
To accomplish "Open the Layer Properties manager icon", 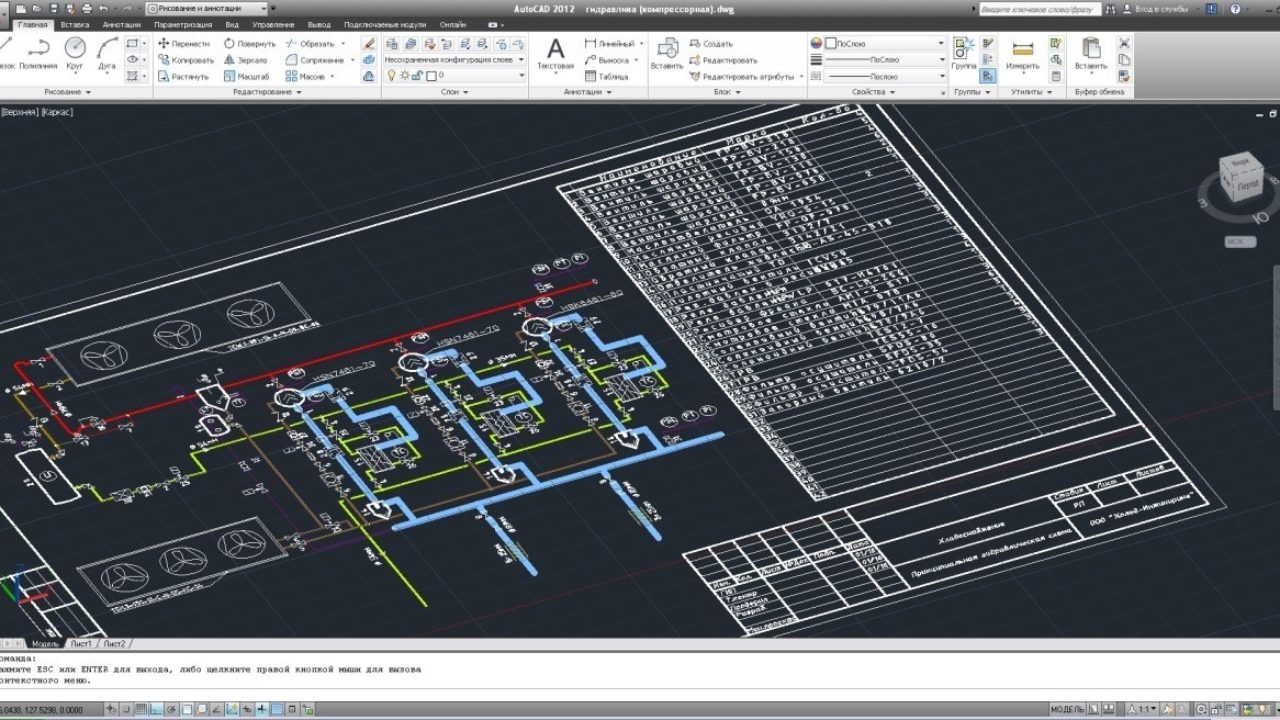I will pyautogui.click(x=392, y=44).
